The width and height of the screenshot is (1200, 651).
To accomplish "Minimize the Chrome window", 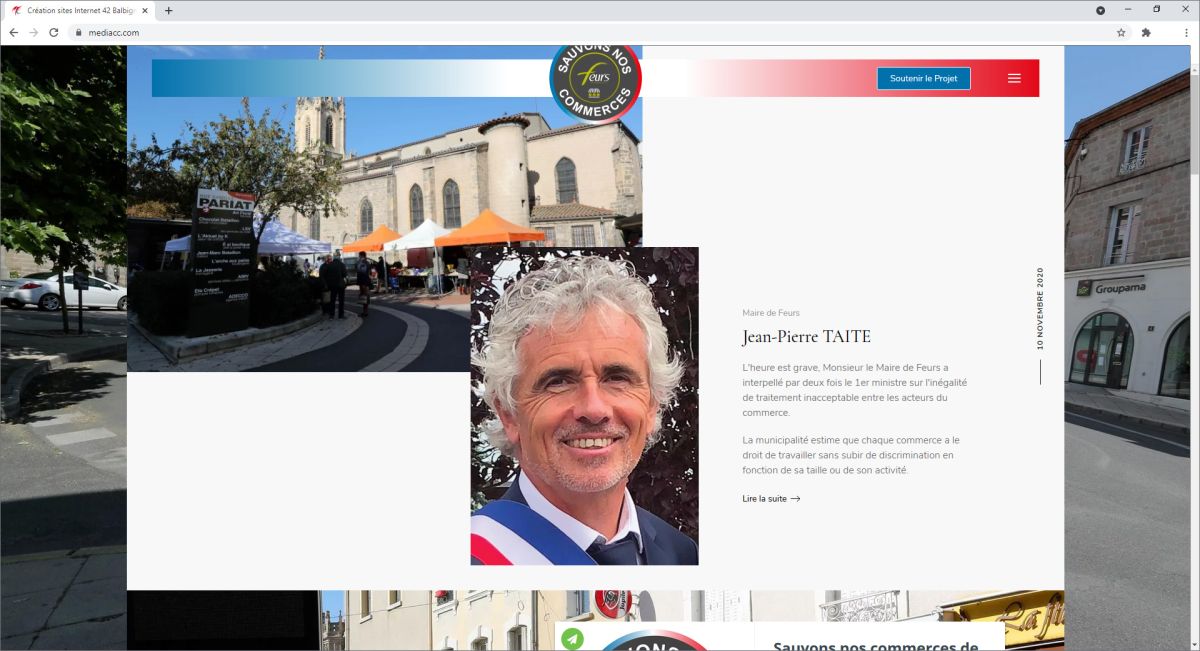I will [1128, 9].
